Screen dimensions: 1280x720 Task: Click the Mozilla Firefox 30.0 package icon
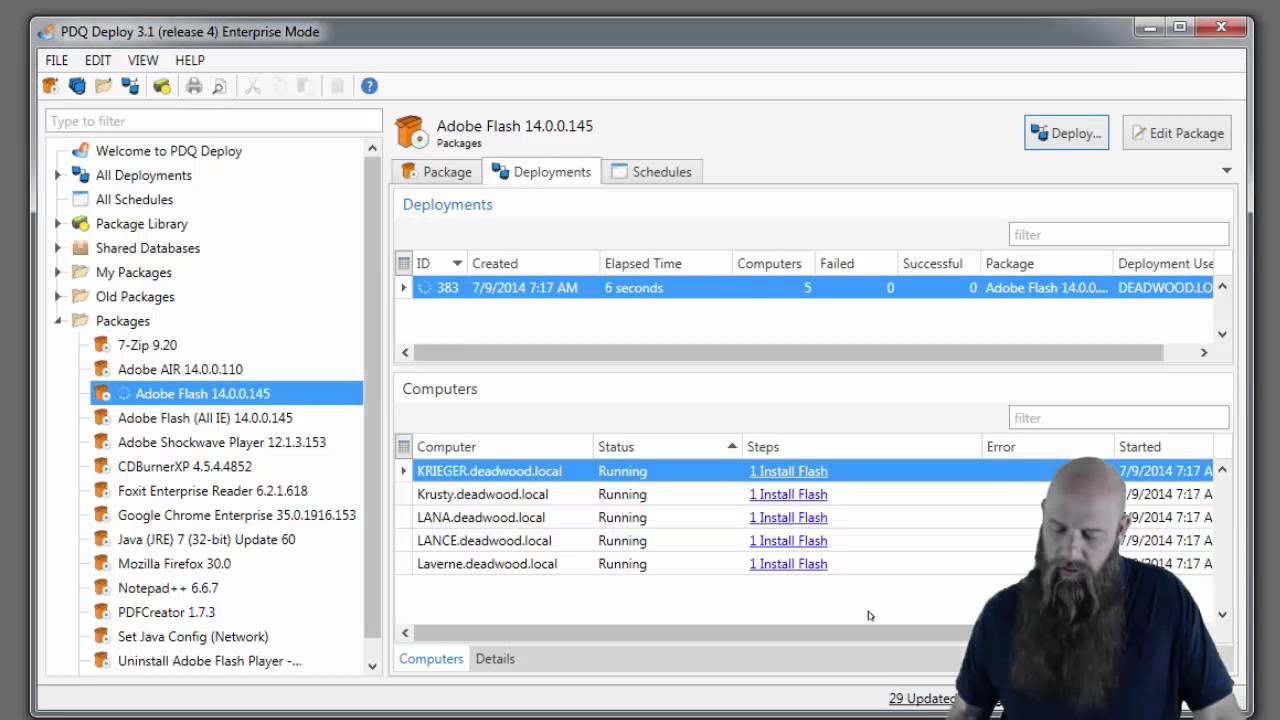101,563
